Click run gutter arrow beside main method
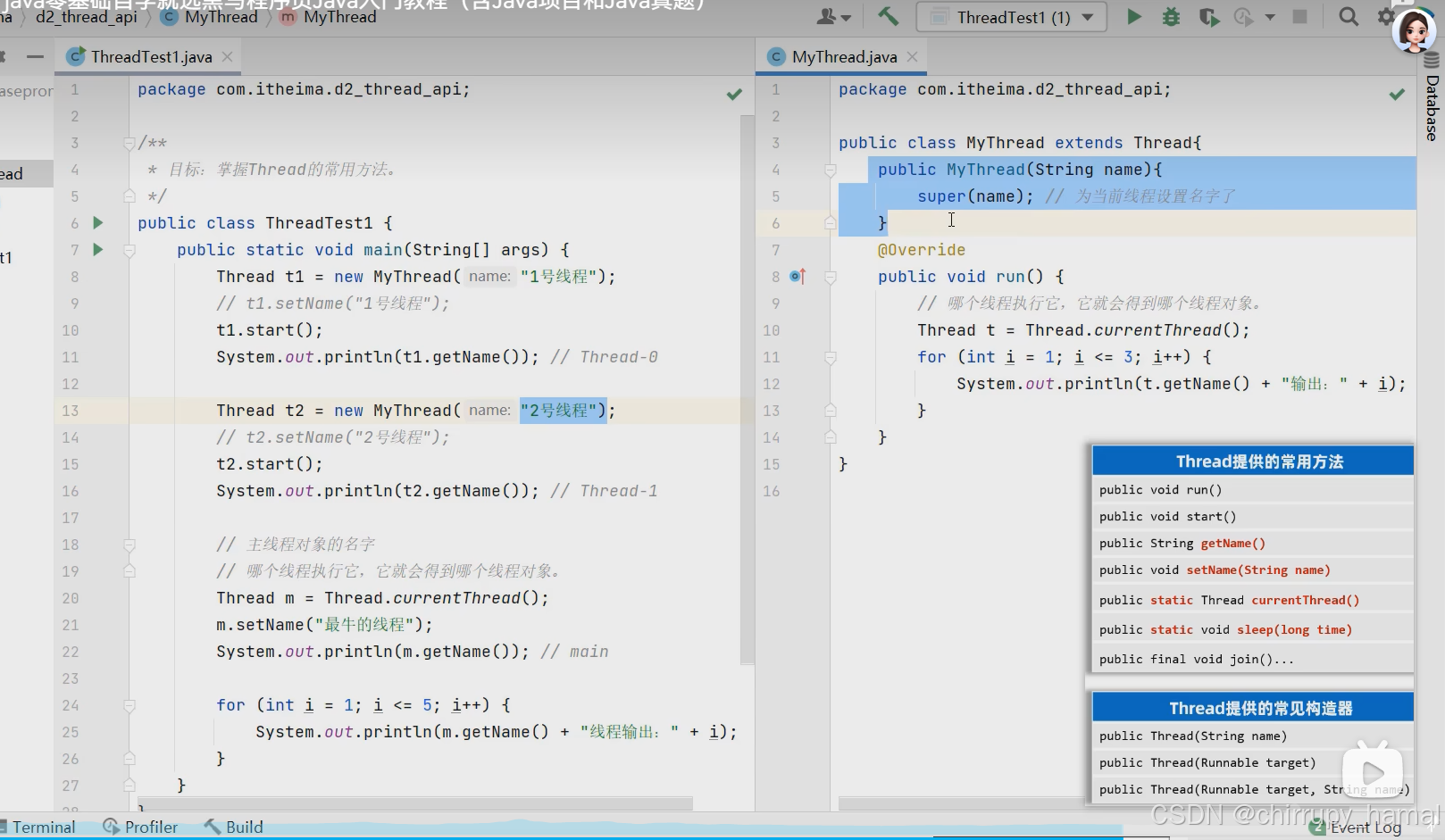This screenshot has width=1445, height=840. [x=98, y=249]
